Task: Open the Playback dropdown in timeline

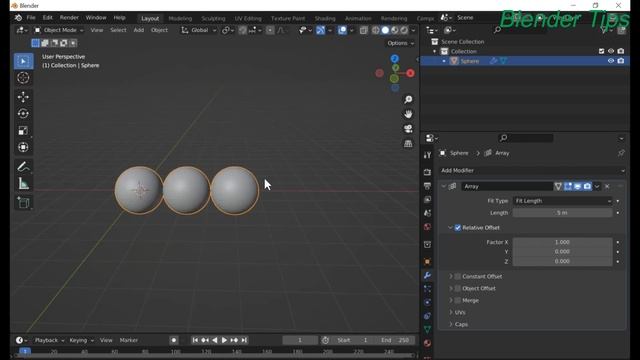Action: (49, 340)
